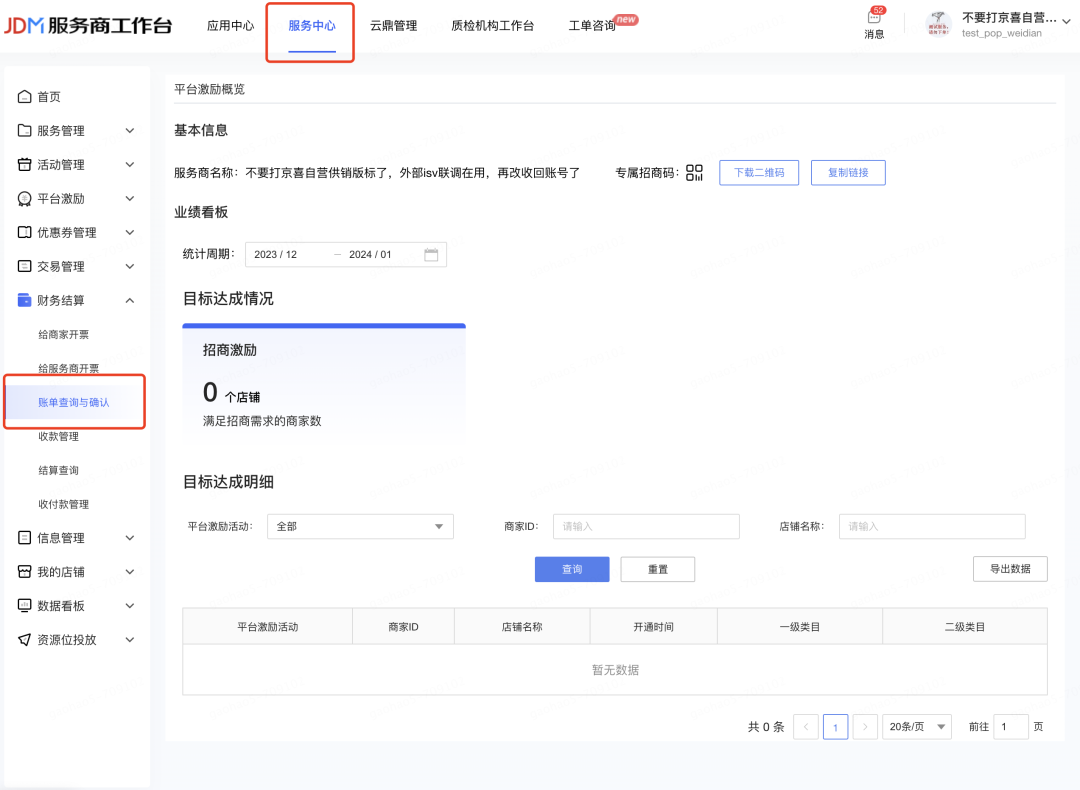Open the calendar icon in 统计周期 field
Viewport: 1080px width, 790px height.
[x=431, y=255]
